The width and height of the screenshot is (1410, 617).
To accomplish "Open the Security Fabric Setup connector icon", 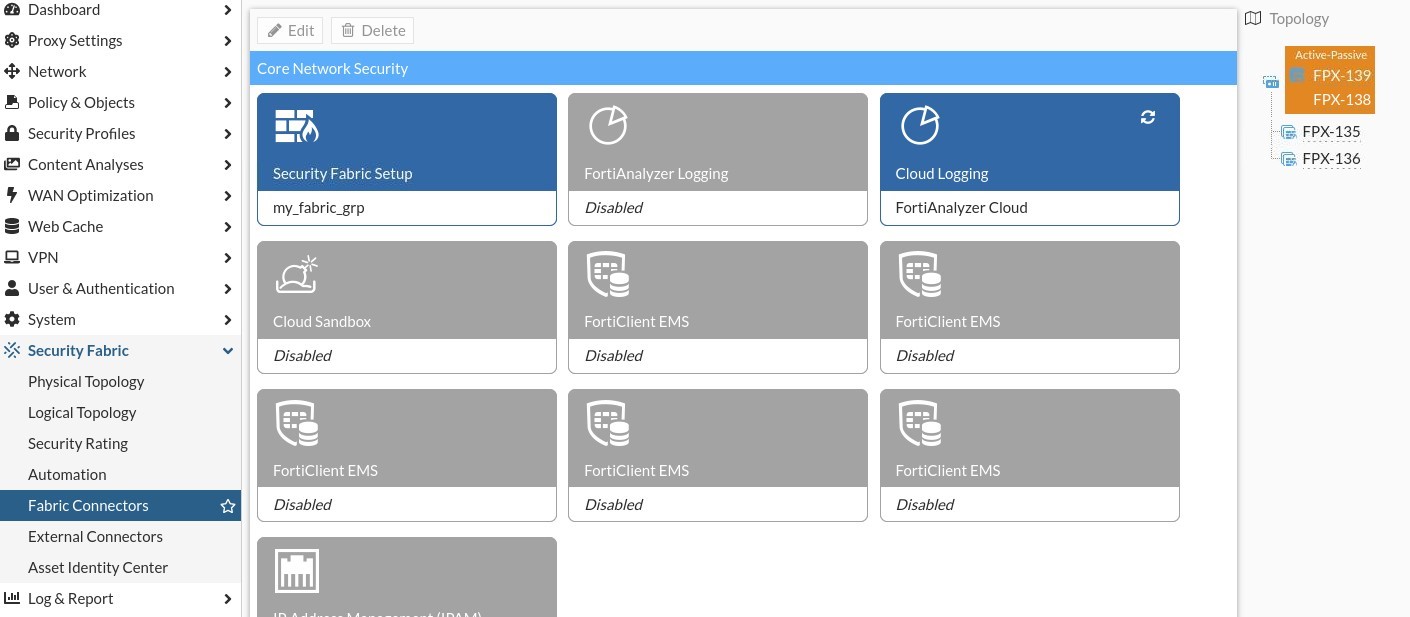I will tap(297, 126).
